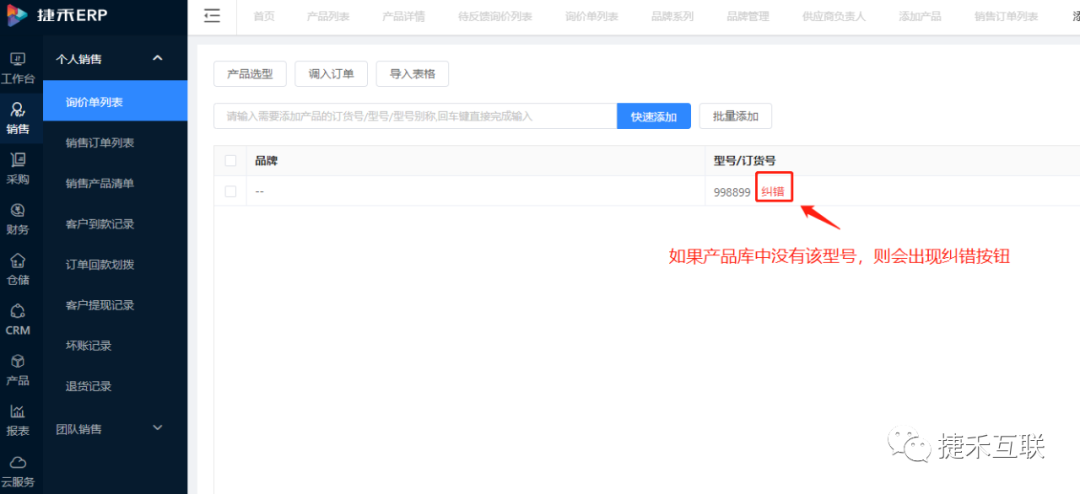Tick the checkbox for row 998899
This screenshot has width=1080, height=494.
tap(231, 192)
